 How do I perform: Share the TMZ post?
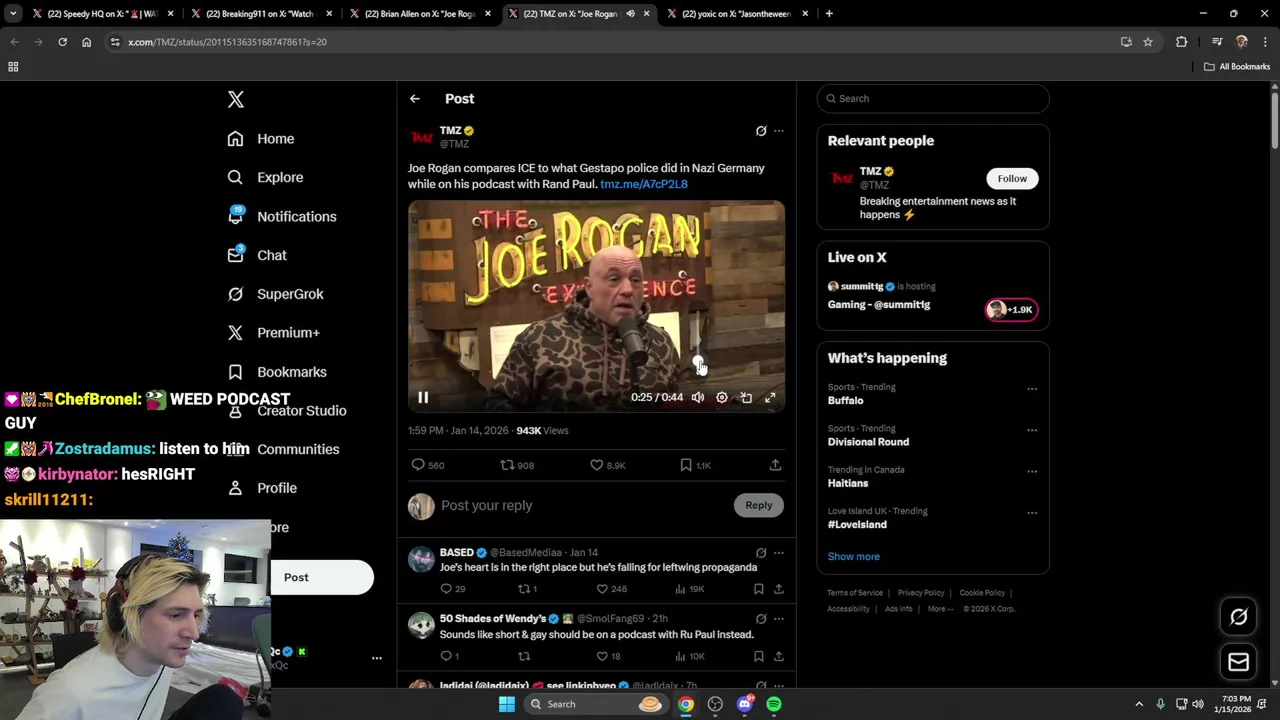pyautogui.click(x=775, y=465)
